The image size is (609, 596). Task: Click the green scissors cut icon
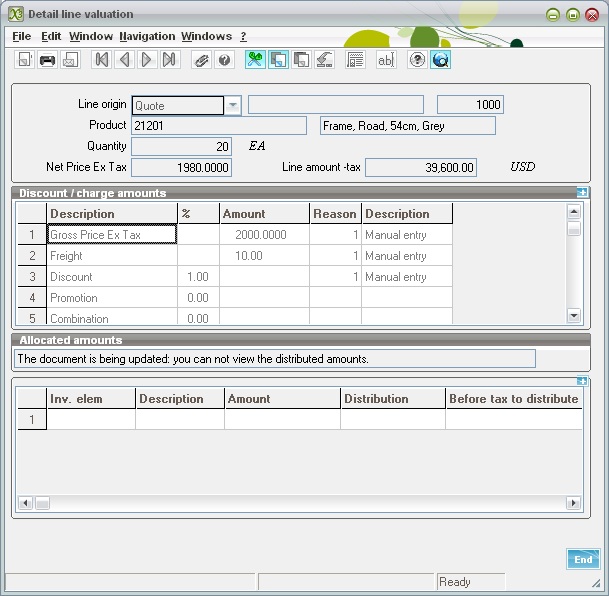tap(255, 60)
